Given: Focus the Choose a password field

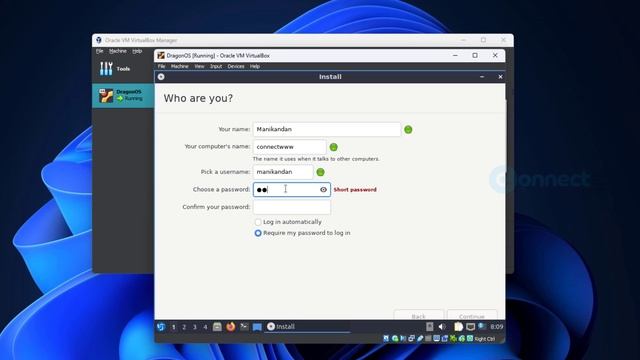Looking at the screenshot, I should pyautogui.click(x=291, y=189).
